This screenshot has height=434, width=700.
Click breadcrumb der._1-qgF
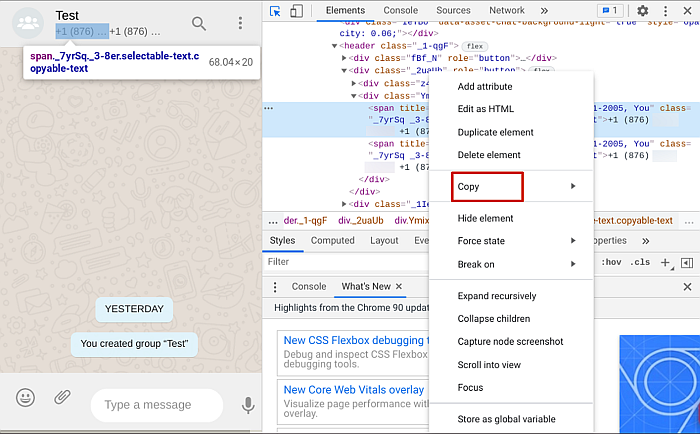305,221
